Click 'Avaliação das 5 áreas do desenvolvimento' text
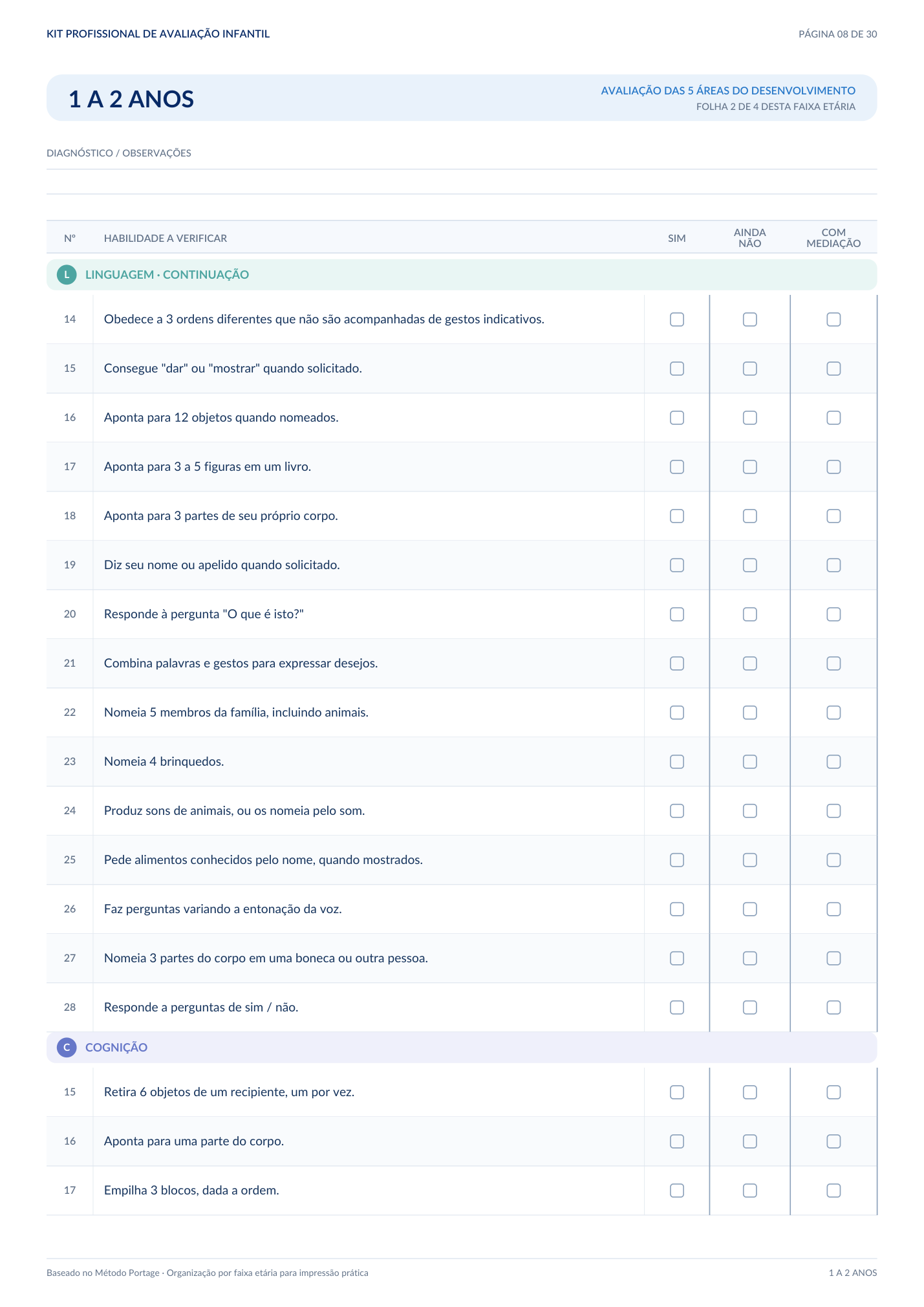This screenshot has height=1307, width=924. [728, 91]
